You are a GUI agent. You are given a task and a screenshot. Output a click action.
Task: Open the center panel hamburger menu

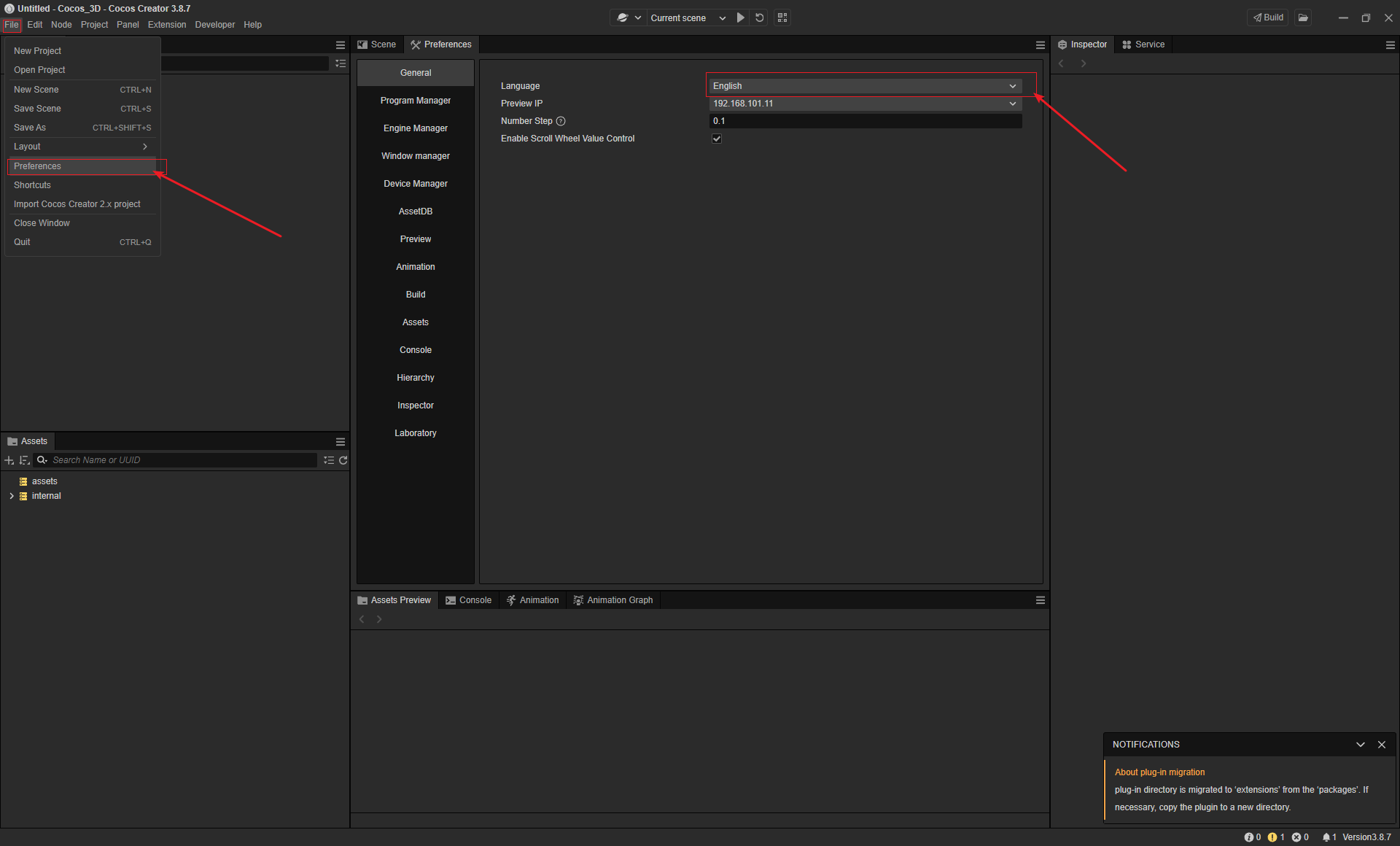tap(1041, 44)
